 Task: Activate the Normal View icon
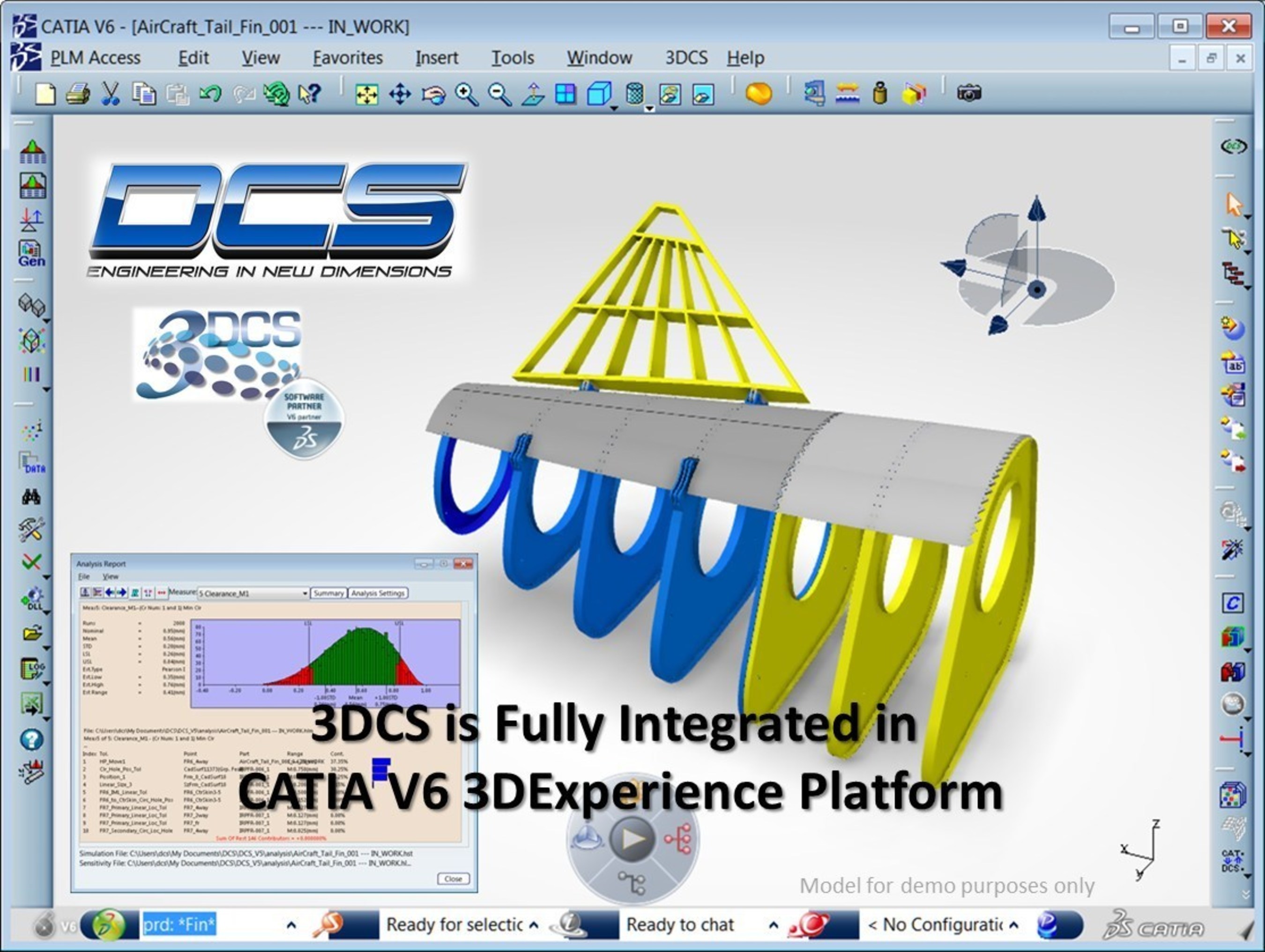pyautogui.click(x=533, y=94)
